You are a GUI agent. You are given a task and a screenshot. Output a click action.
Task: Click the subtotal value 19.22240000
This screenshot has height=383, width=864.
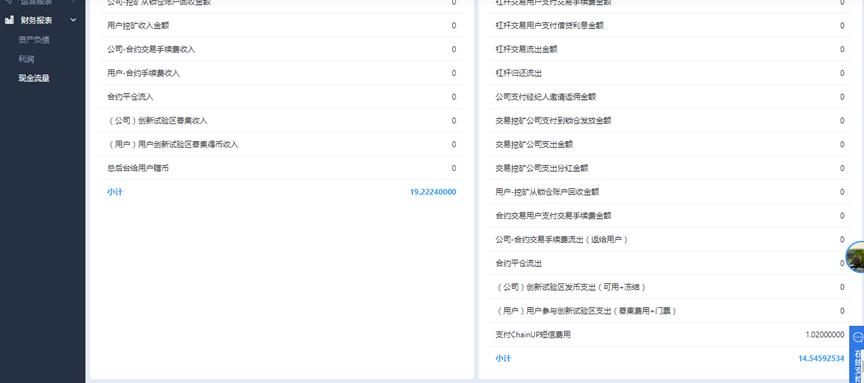point(433,192)
